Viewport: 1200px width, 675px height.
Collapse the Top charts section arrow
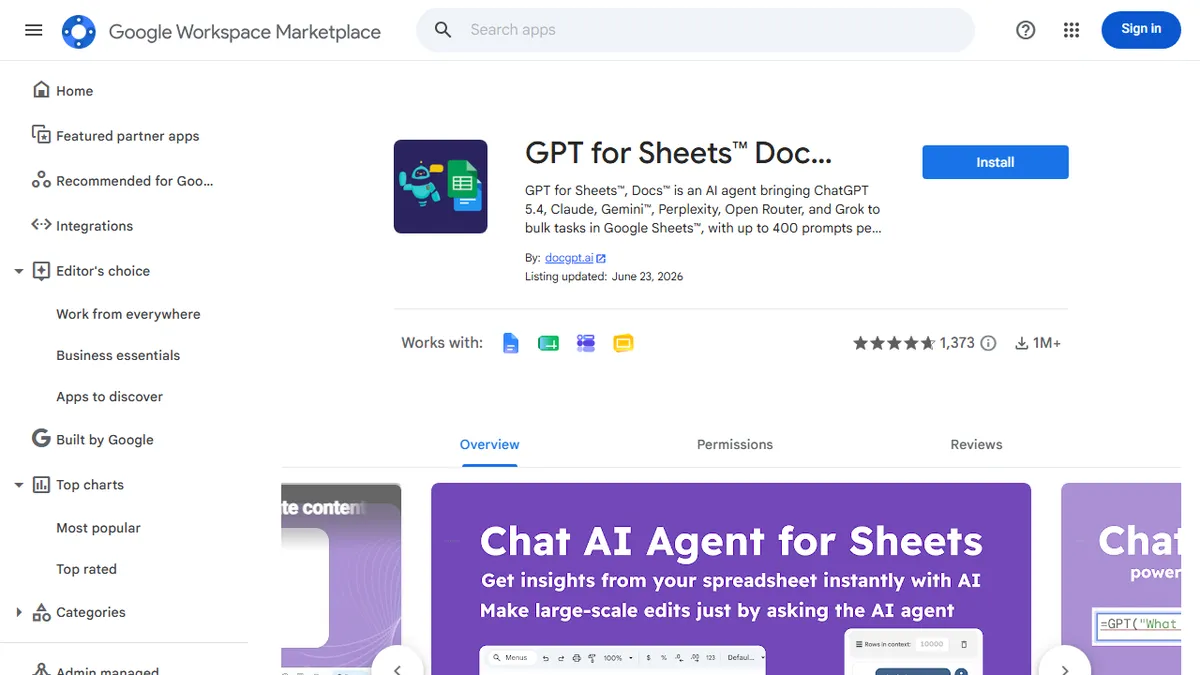[18, 485]
